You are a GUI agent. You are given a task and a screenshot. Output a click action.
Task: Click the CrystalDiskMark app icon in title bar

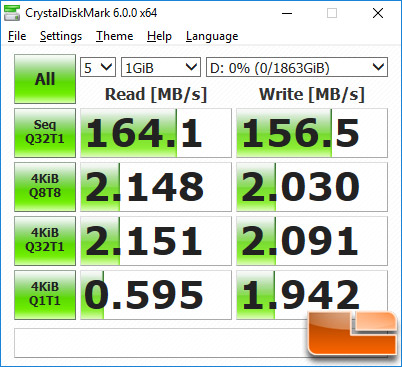[x=12, y=13]
